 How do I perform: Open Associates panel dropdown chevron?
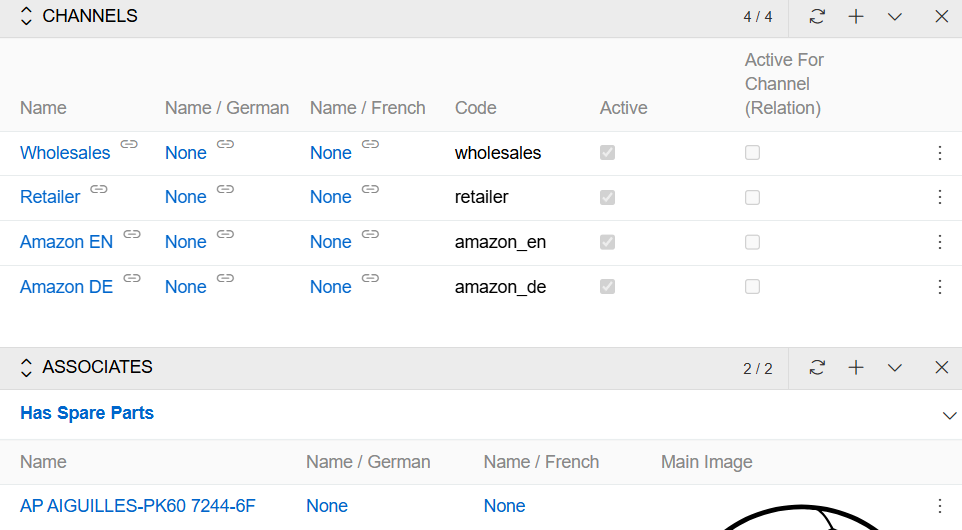tap(895, 368)
